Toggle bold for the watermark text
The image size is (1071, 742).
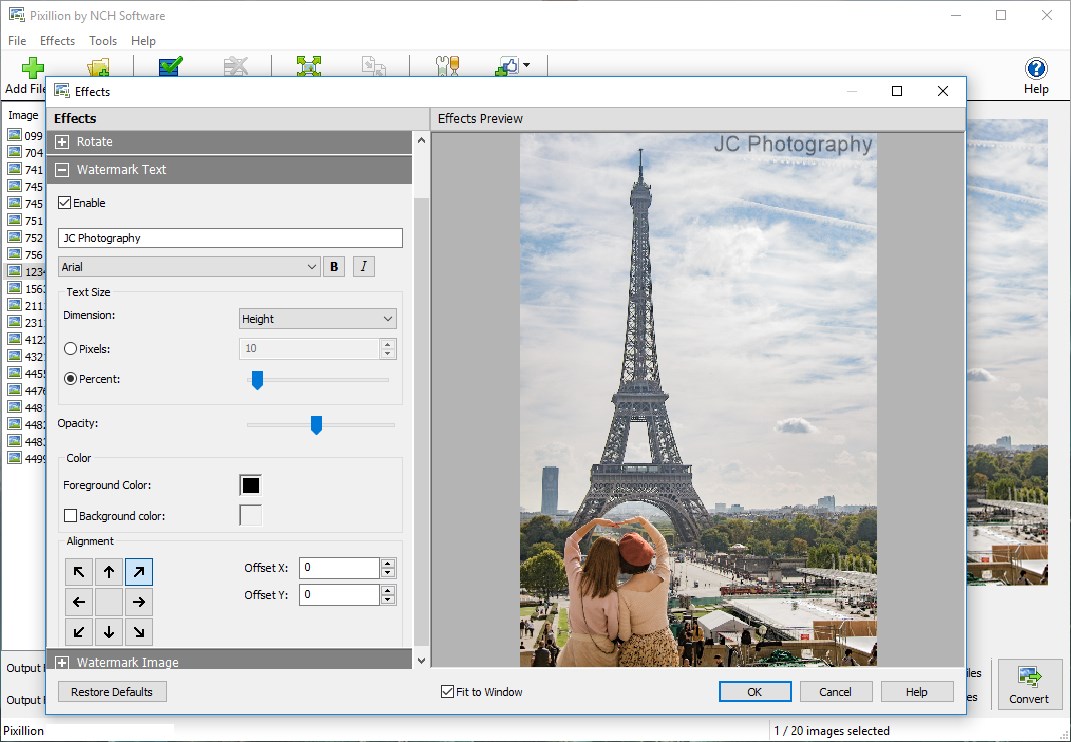[x=334, y=266]
